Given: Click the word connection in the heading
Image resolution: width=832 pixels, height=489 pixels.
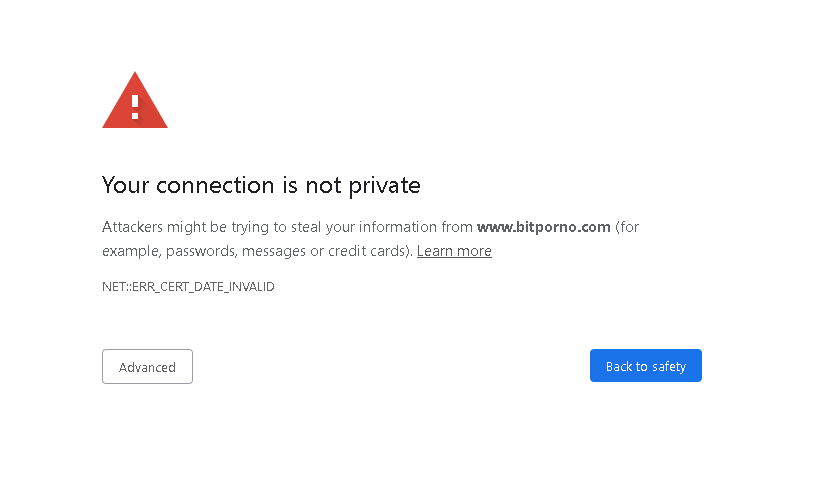Looking at the screenshot, I should (x=215, y=186).
